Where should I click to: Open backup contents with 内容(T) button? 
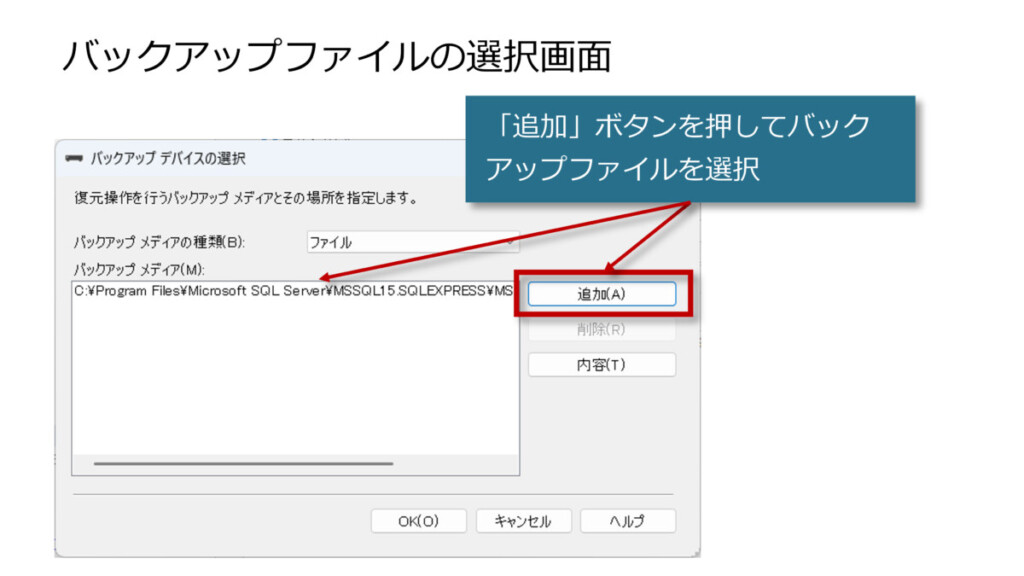[x=601, y=365]
